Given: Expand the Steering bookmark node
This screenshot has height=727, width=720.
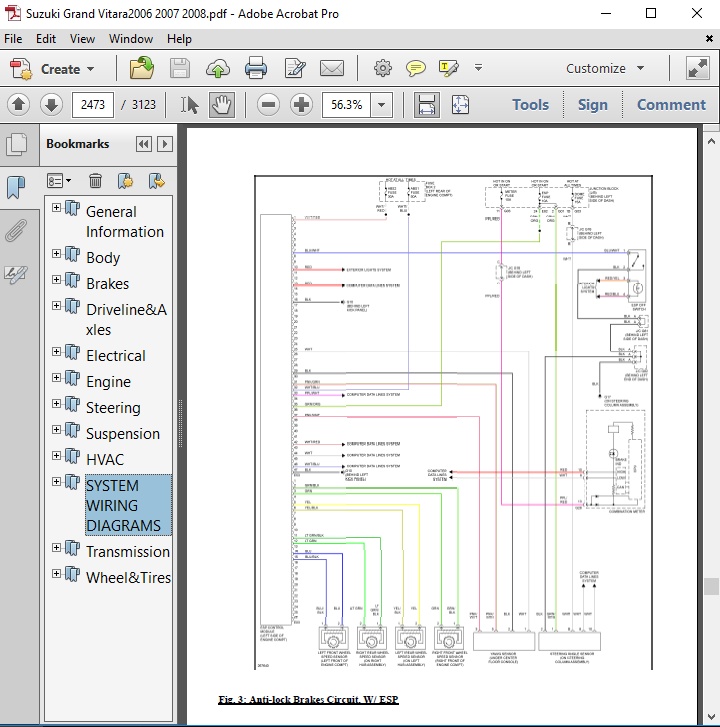Looking at the screenshot, I should 56,403.
